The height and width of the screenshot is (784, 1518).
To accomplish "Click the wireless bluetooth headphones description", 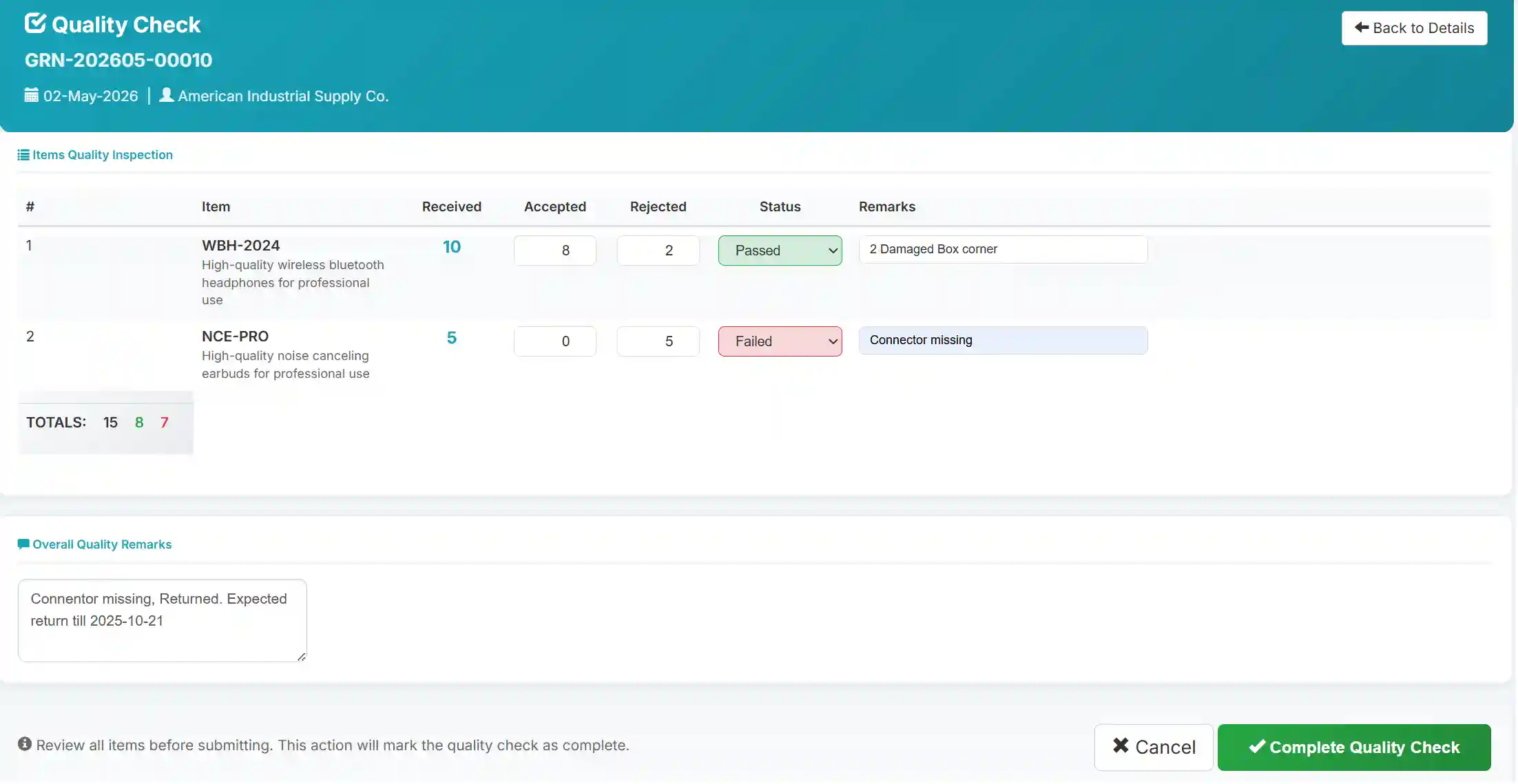I will click(293, 282).
